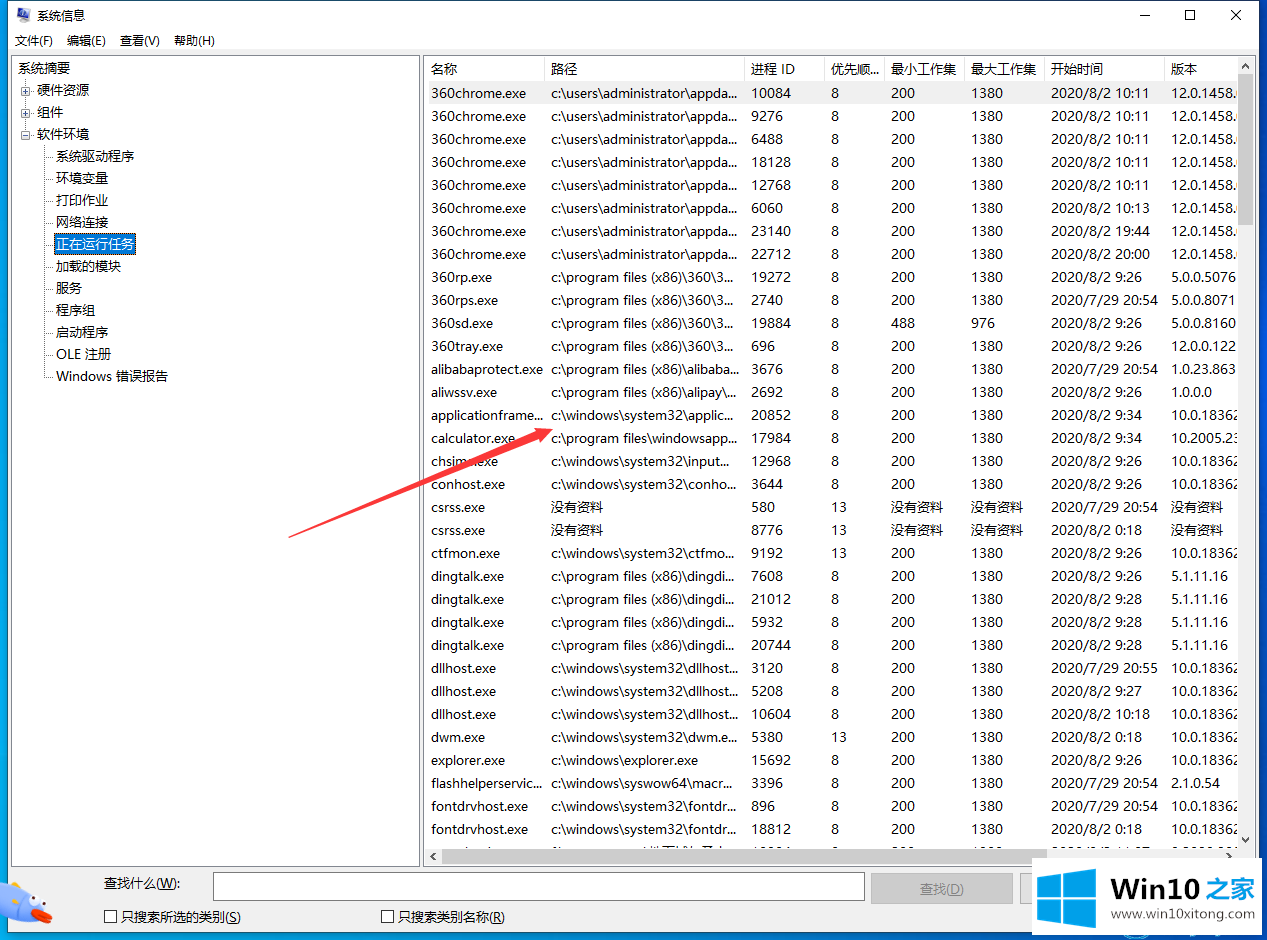Select 系统驱动程序 tree item

click(95, 156)
